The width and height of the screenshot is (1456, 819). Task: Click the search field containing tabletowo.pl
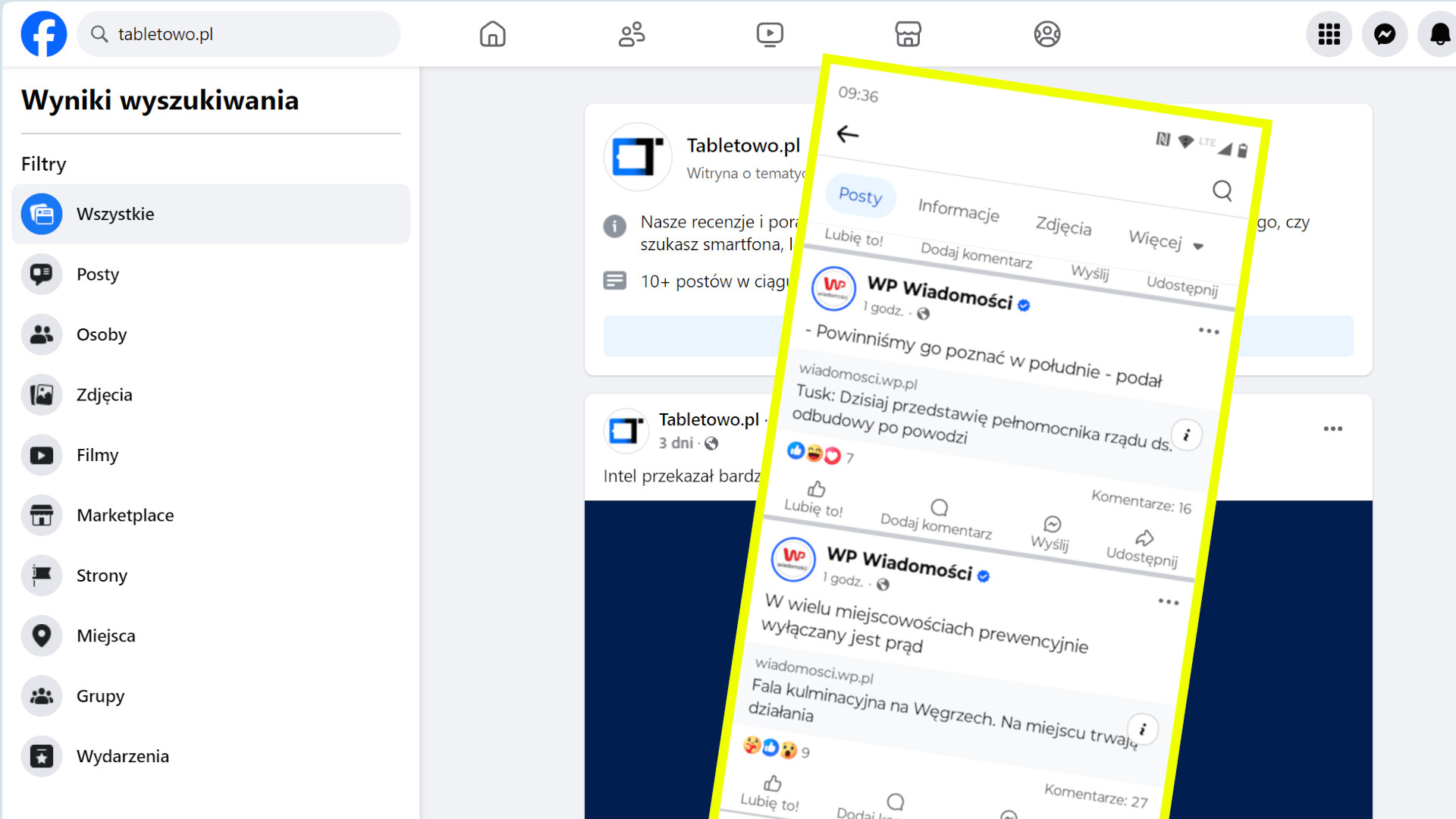239,34
